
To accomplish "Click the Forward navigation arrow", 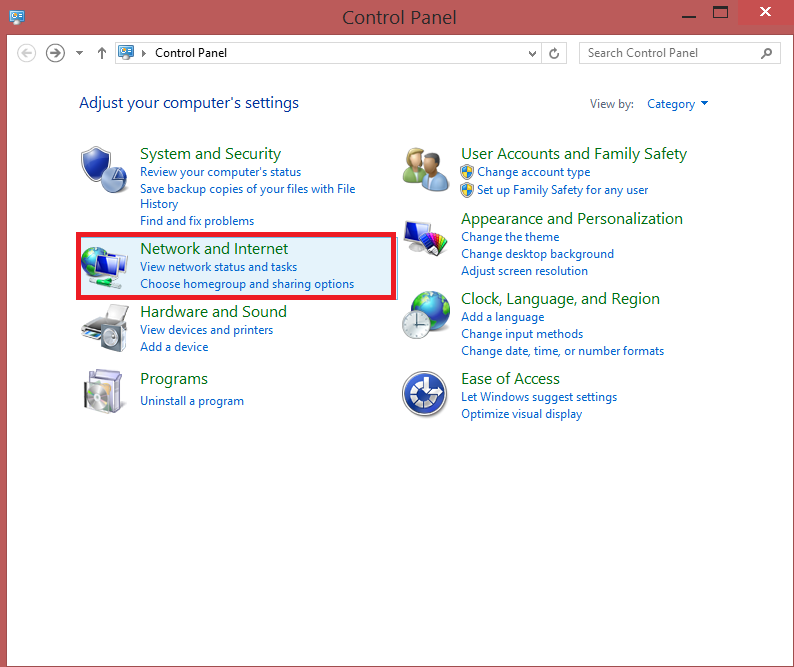I will point(55,53).
